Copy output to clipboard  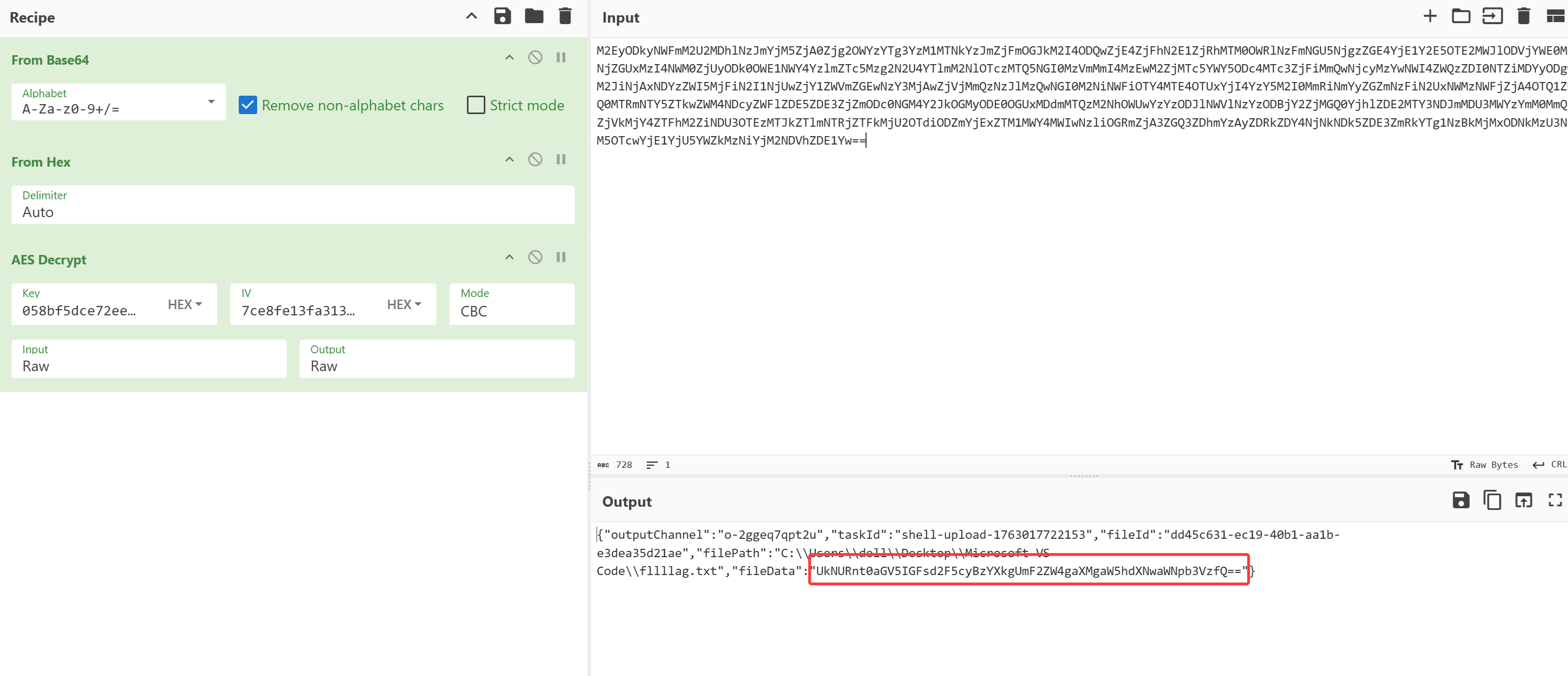[x=1492, y=500]
